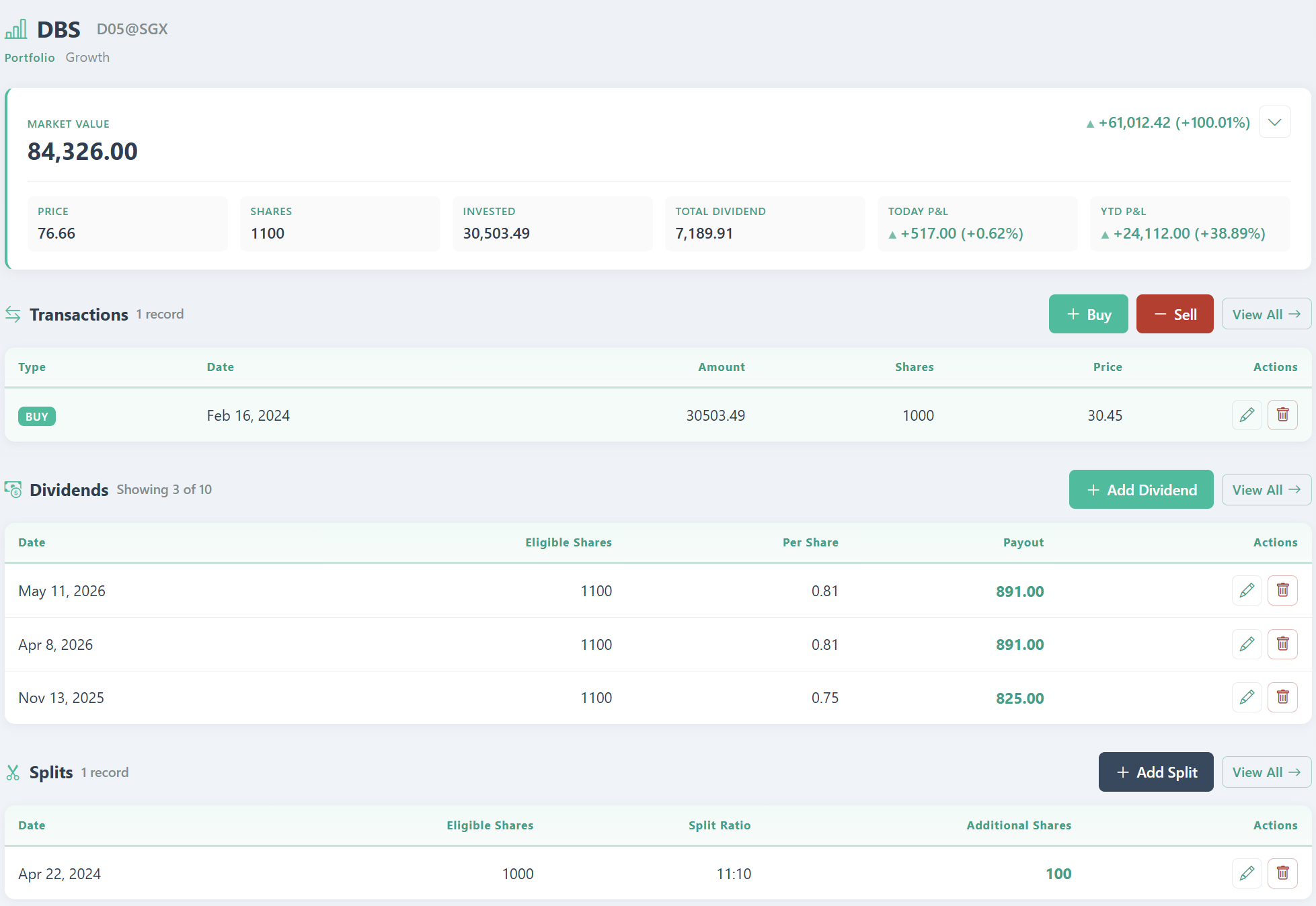1316x906 pixels.
Task: Click the Apr 22, 2024 split date
Action: click(x=60, y=874)
